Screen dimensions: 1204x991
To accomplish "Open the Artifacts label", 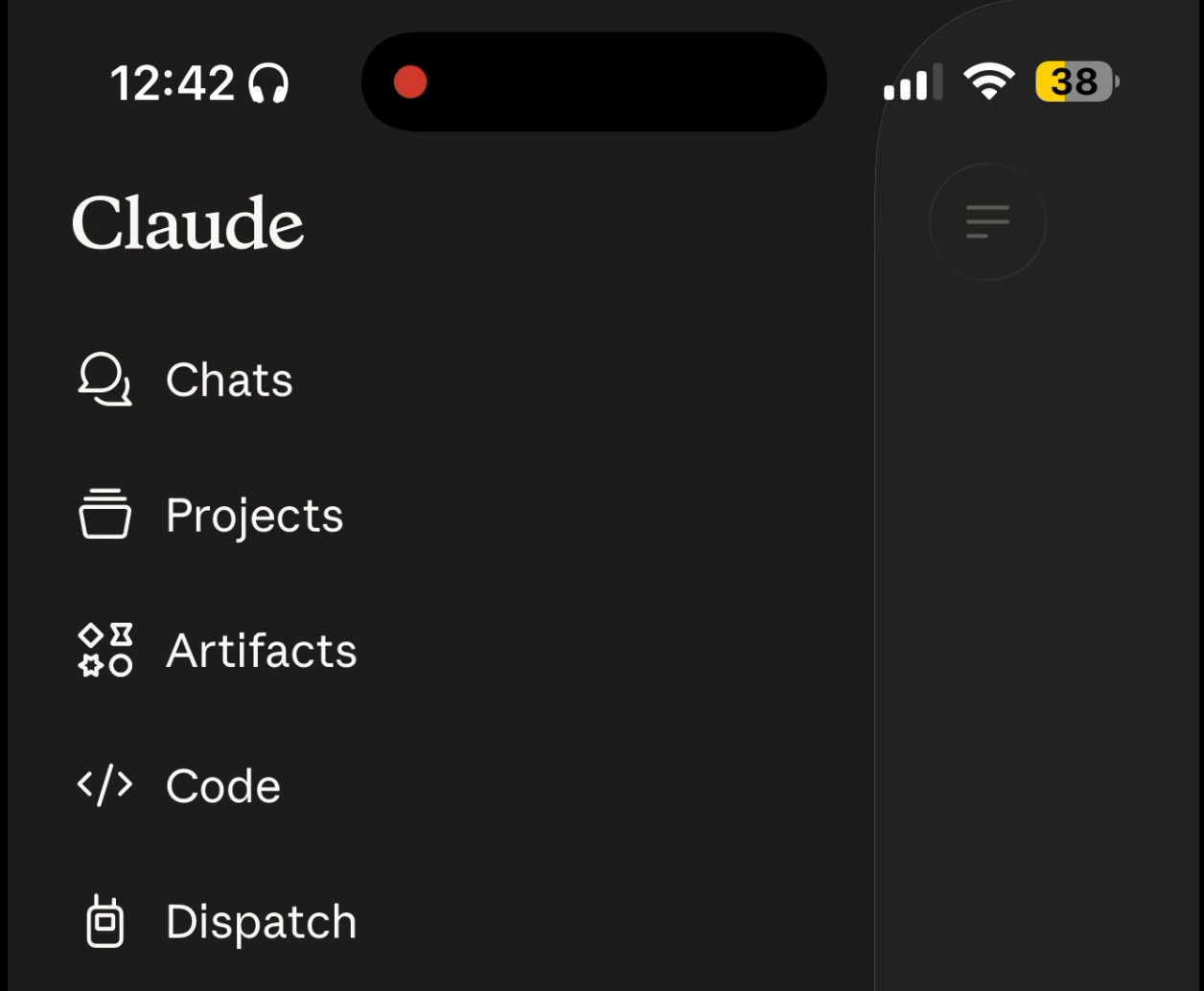I will pos(261,652).
